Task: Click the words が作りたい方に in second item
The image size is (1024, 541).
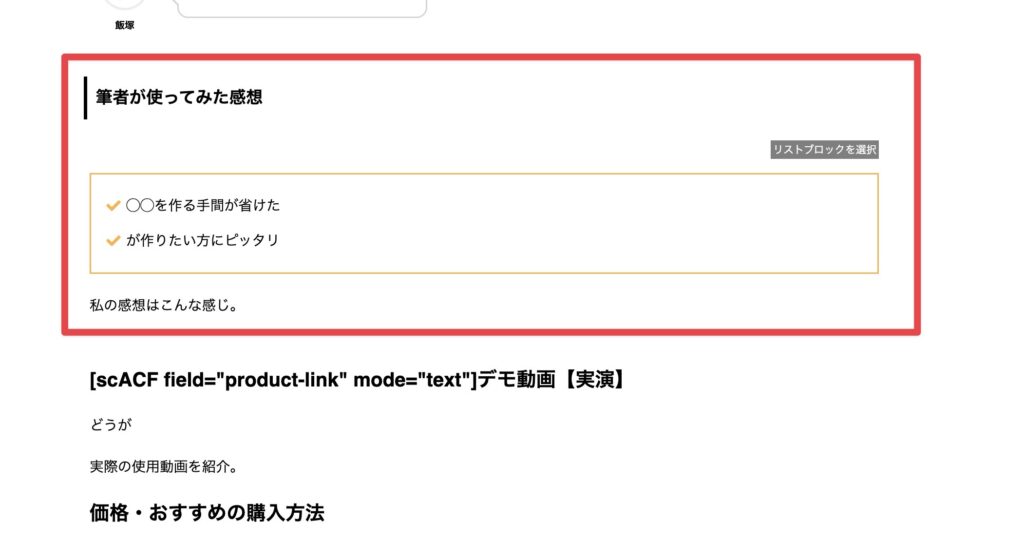Action: pos(172,240)
